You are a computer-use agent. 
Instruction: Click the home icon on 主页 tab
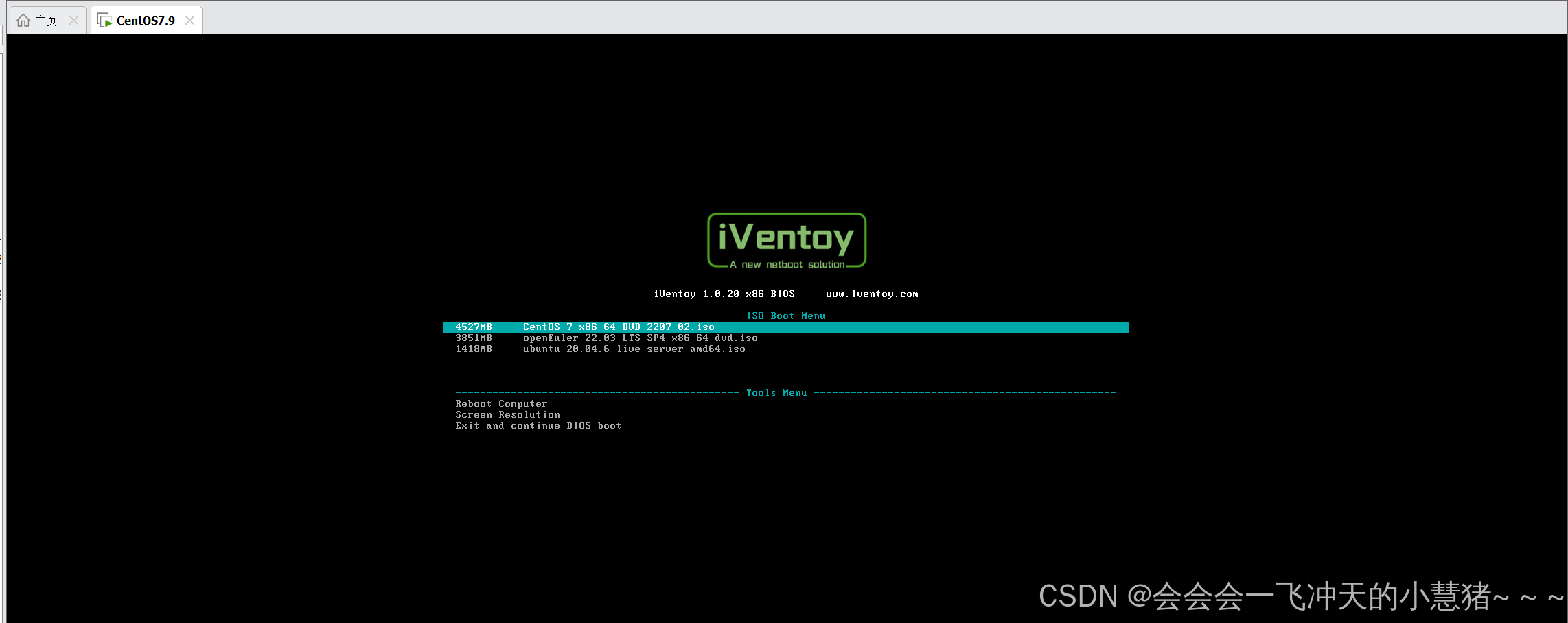pyautogui.click(x=23, y=21)
